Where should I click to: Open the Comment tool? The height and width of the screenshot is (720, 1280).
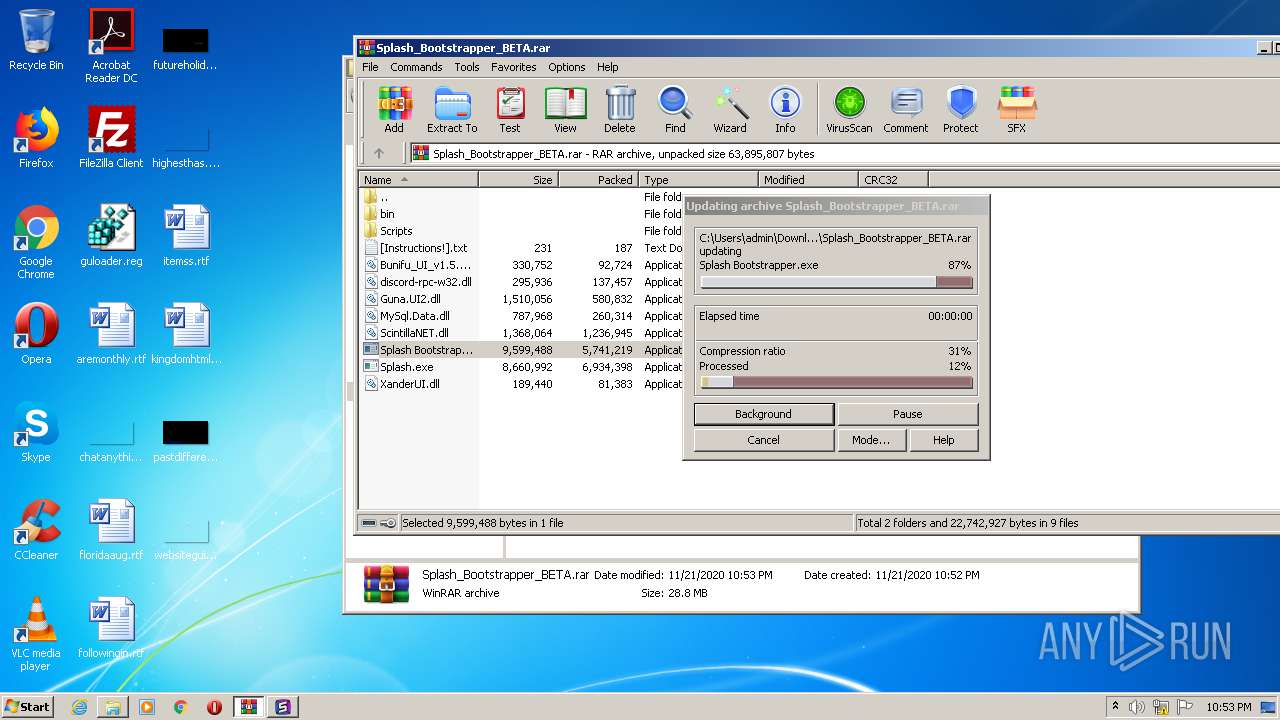click(x=906, y=109)
